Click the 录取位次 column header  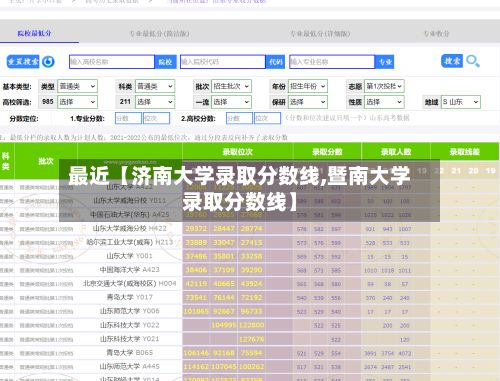[x=237, y=152]
